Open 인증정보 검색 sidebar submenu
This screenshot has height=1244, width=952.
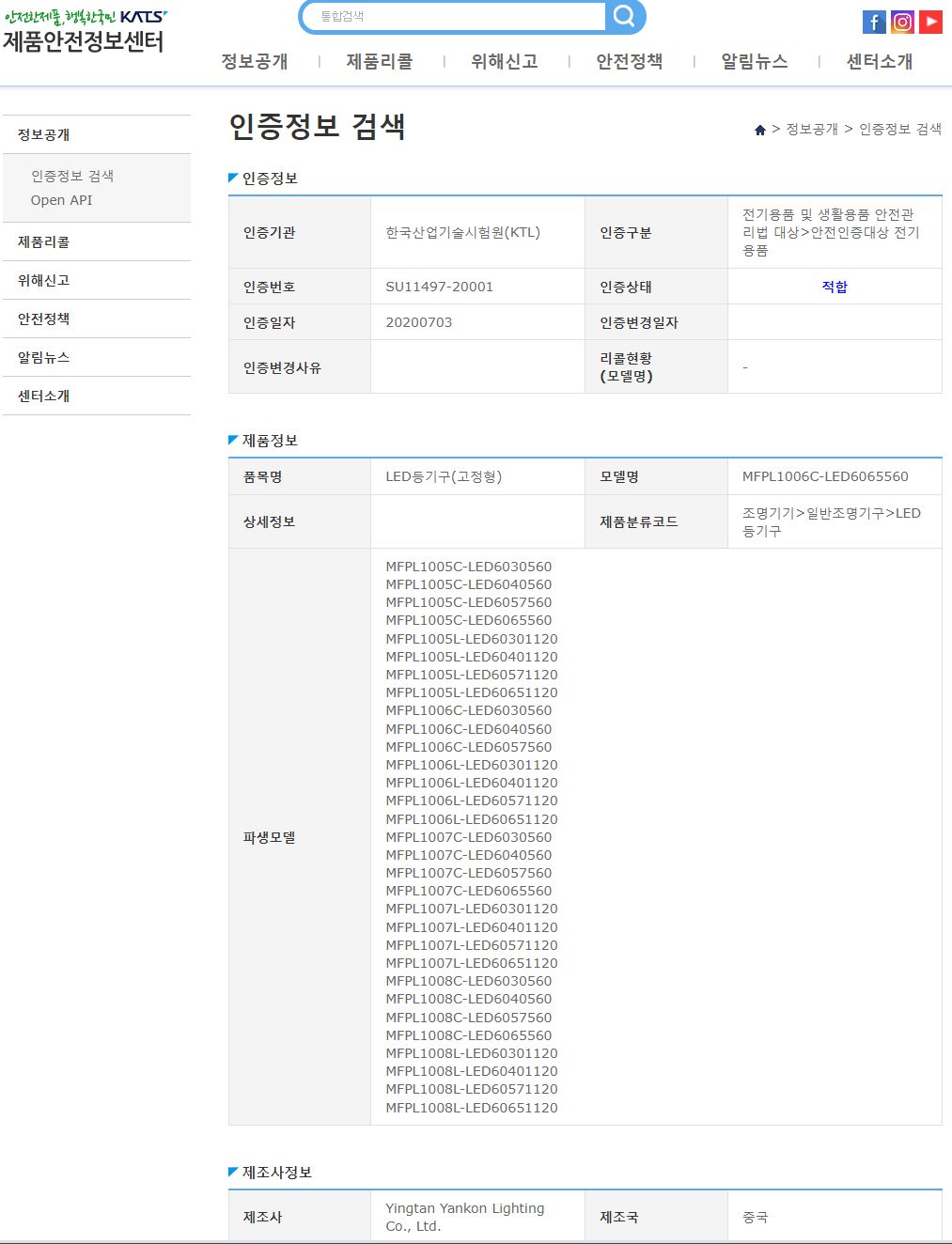click(72, 176)
